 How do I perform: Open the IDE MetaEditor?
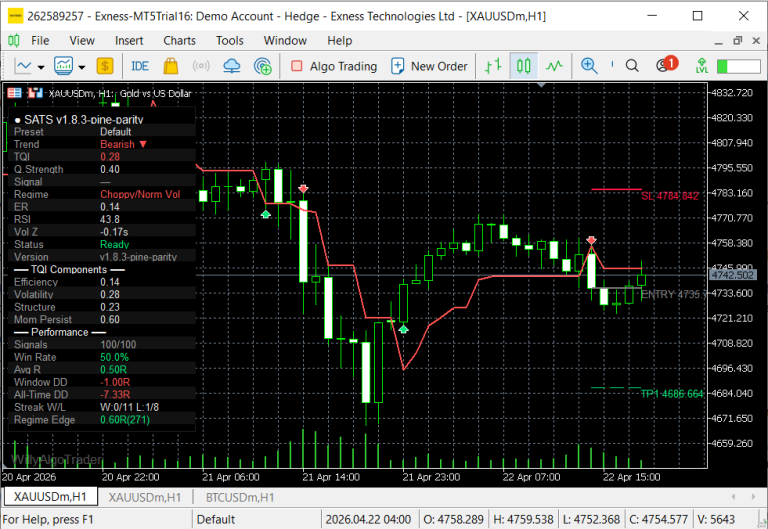click(x=140, y=66)
